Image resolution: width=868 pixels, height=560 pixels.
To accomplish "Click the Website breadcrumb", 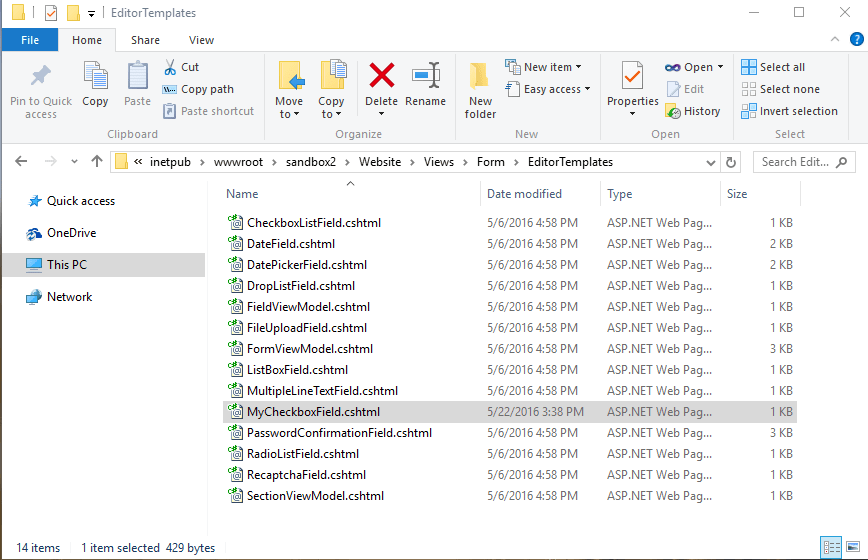I will click(380, 162).
